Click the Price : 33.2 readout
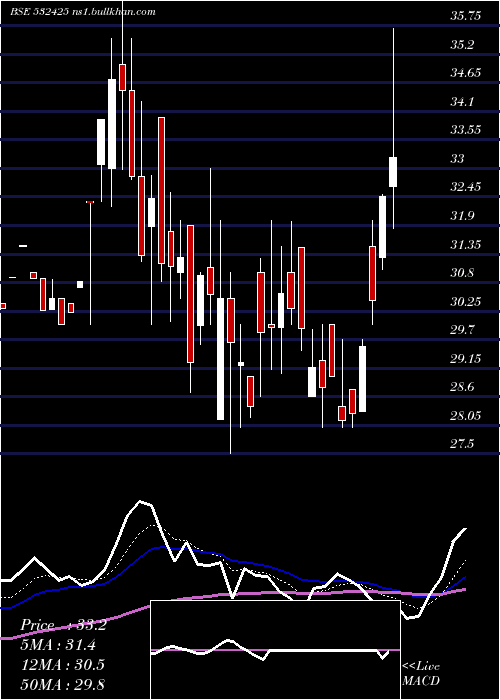The image size is (500, 700). [x=63, y=625]
